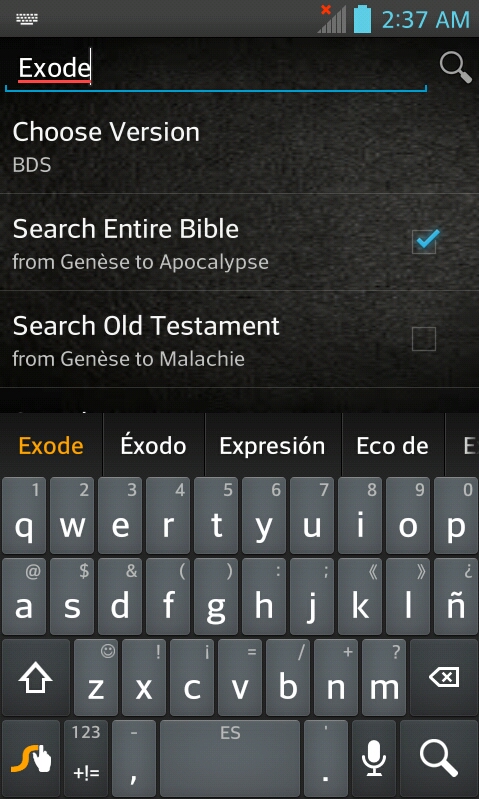Tap the keyboard's search magnifier key
This screenshot has width=479, height=799.
click(439, 758)
